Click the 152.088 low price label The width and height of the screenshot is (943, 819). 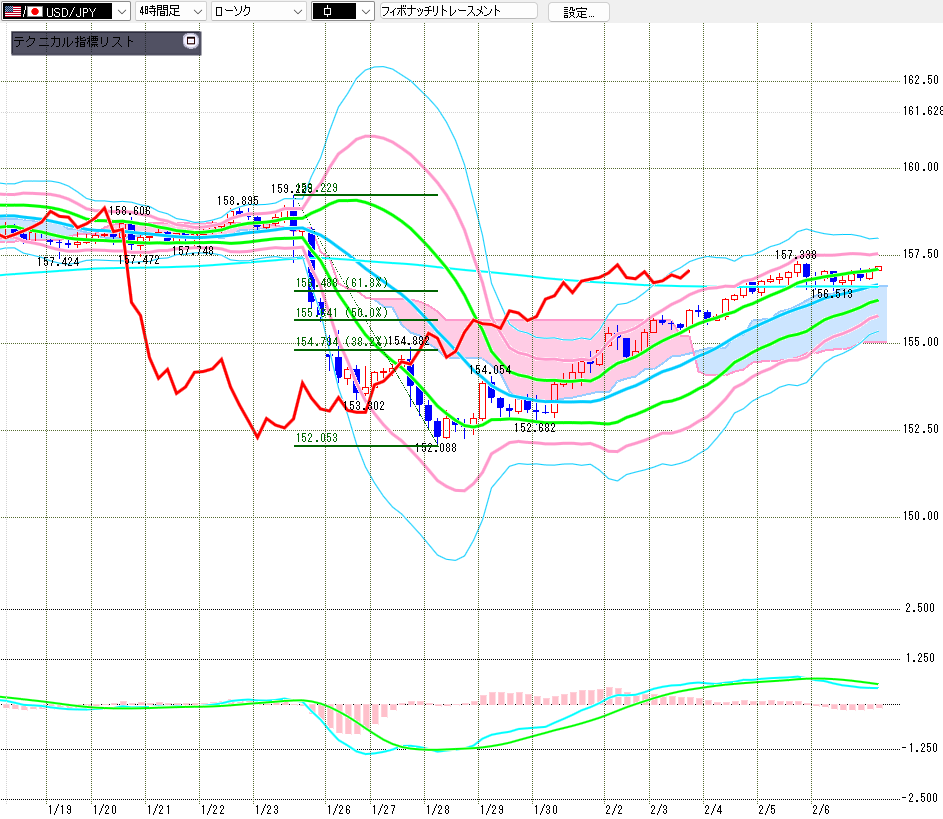(435, 448)
